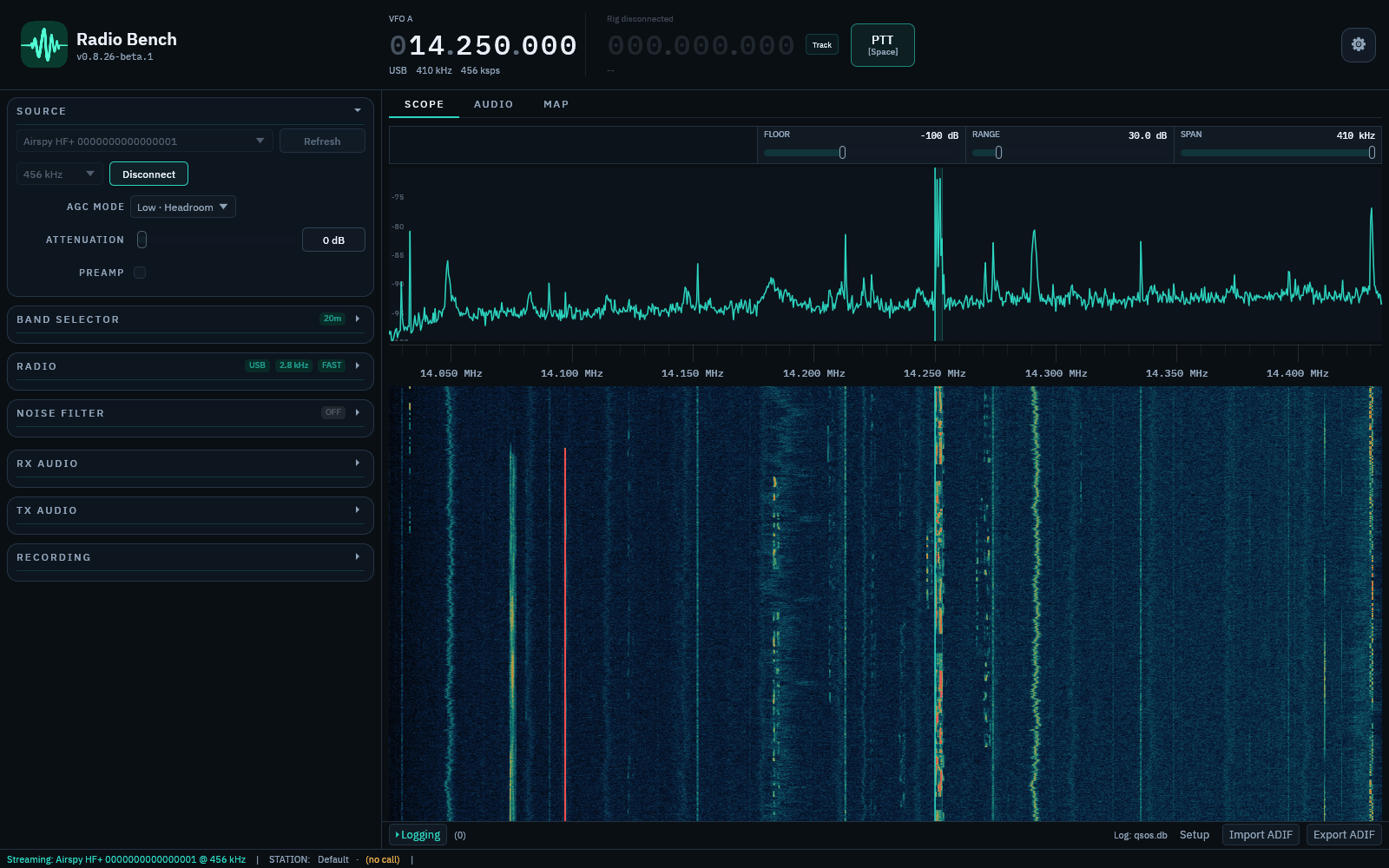
Task: Click the Import ADIF button
Action: point(1261,834)
